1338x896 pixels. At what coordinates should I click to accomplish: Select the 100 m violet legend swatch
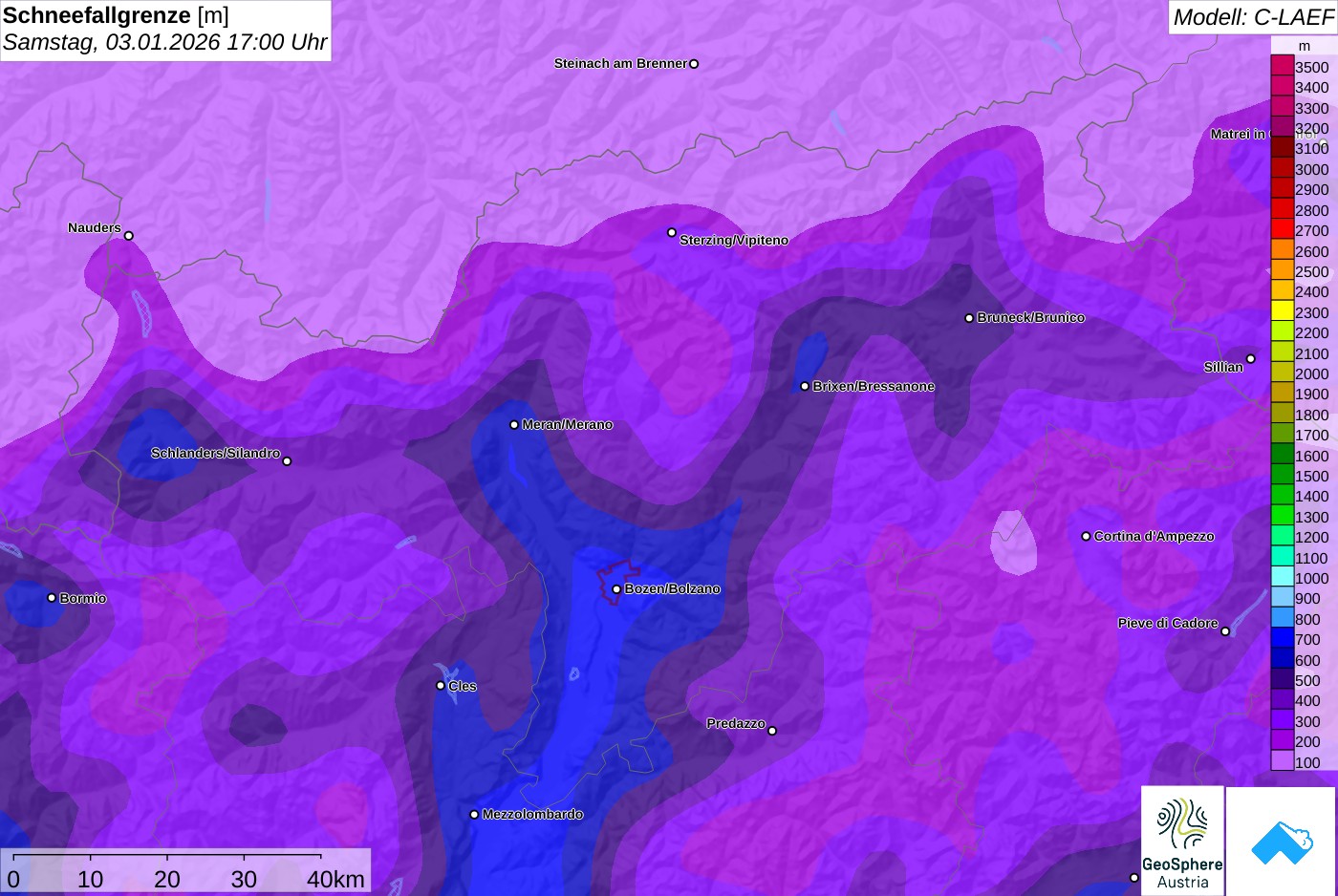1282,761
